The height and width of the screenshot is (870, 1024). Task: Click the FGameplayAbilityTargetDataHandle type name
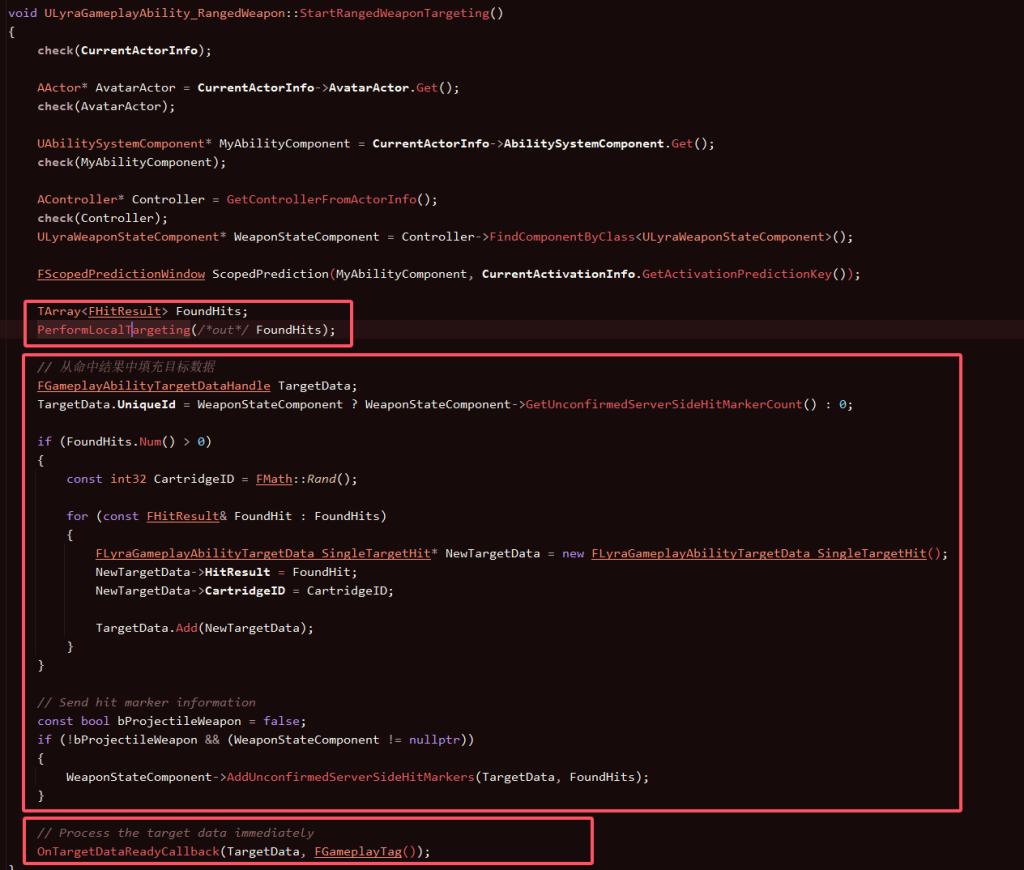click(153, 386)
